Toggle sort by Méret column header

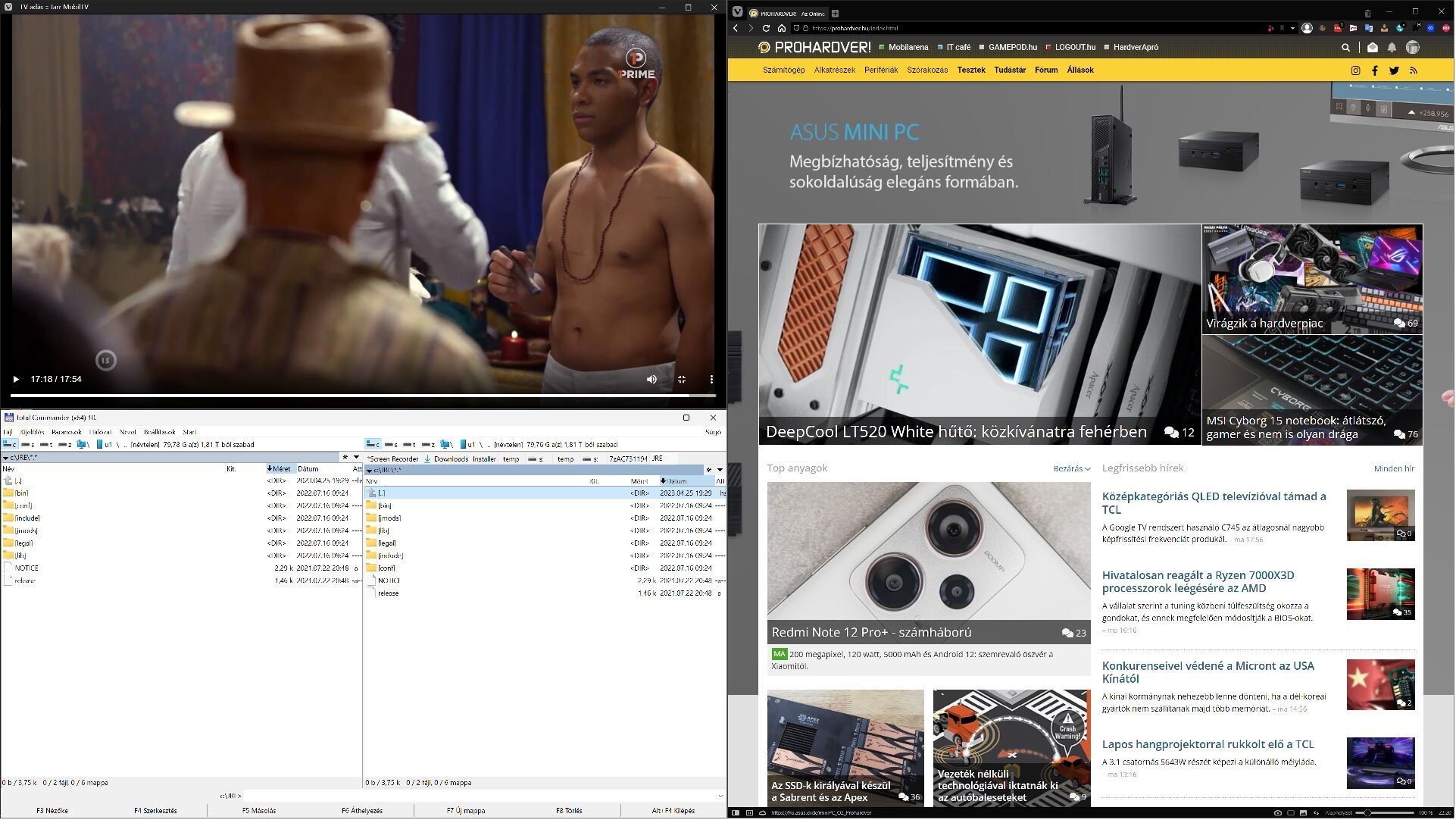(x=280, y=469)
